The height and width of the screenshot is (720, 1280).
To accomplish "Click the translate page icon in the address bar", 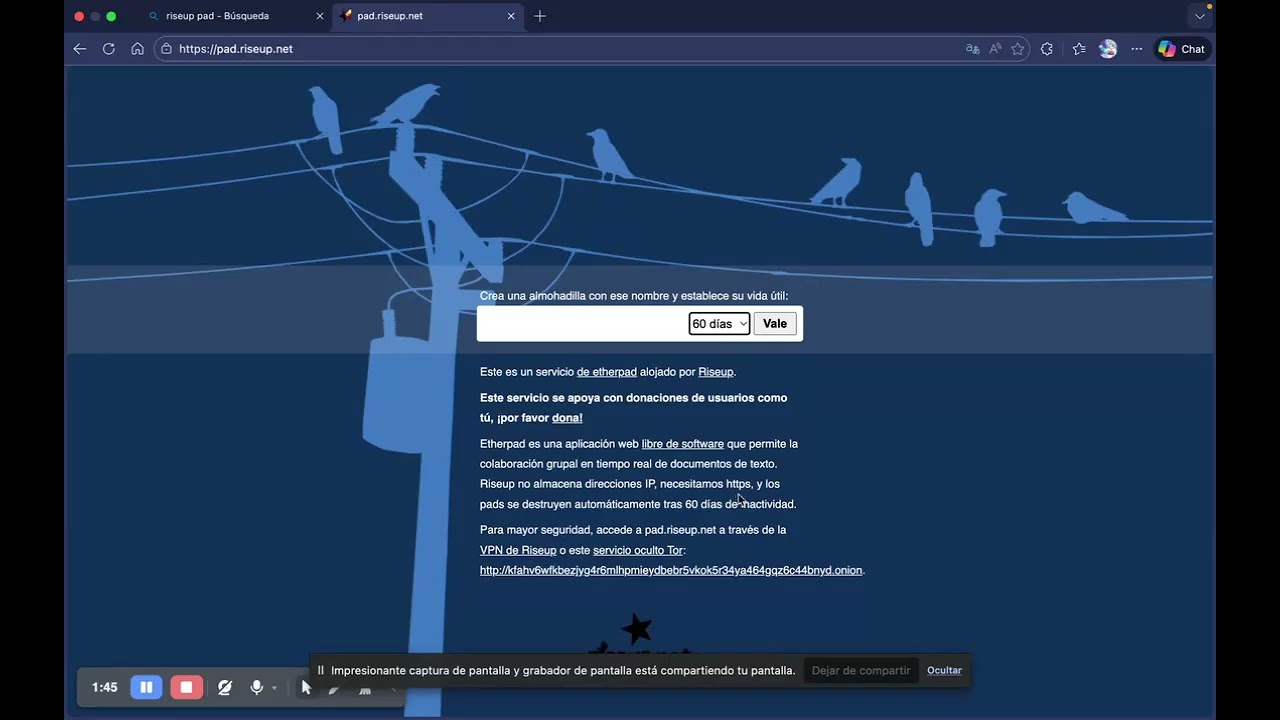I will pos(972,49).
